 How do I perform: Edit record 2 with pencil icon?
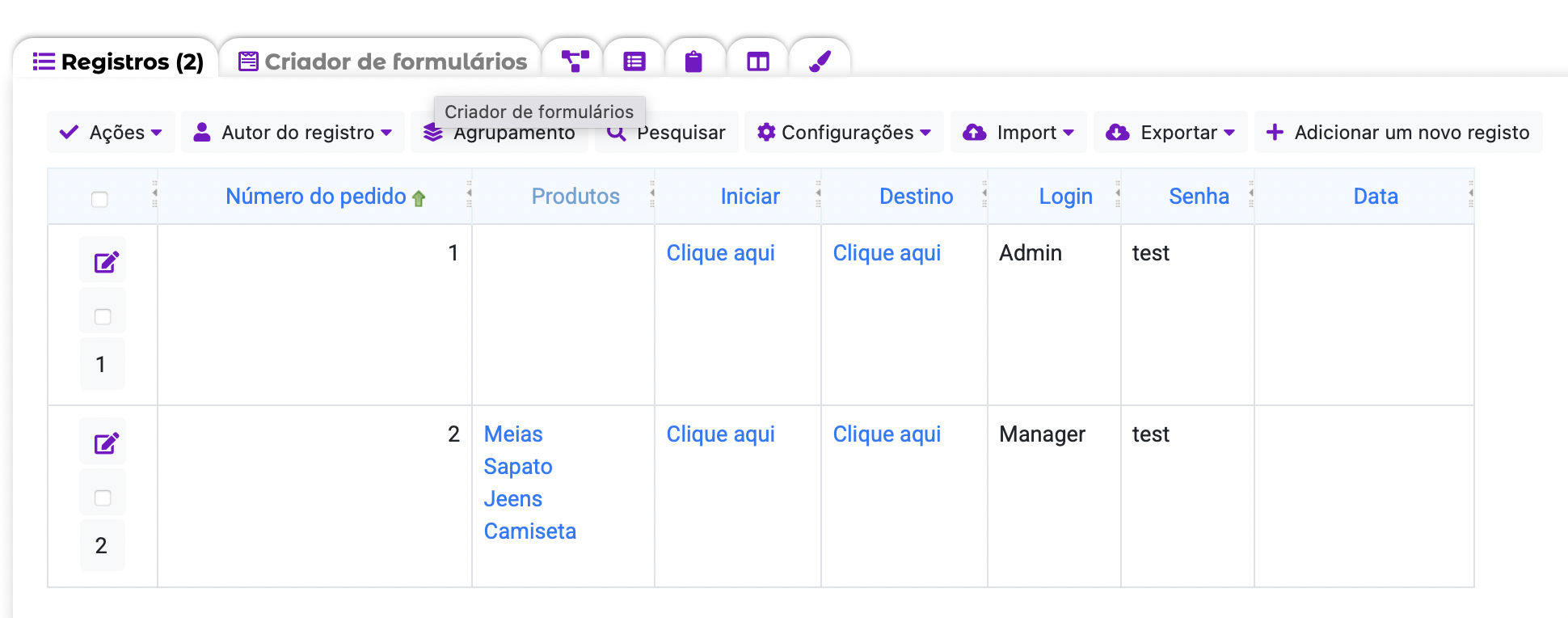107,443
